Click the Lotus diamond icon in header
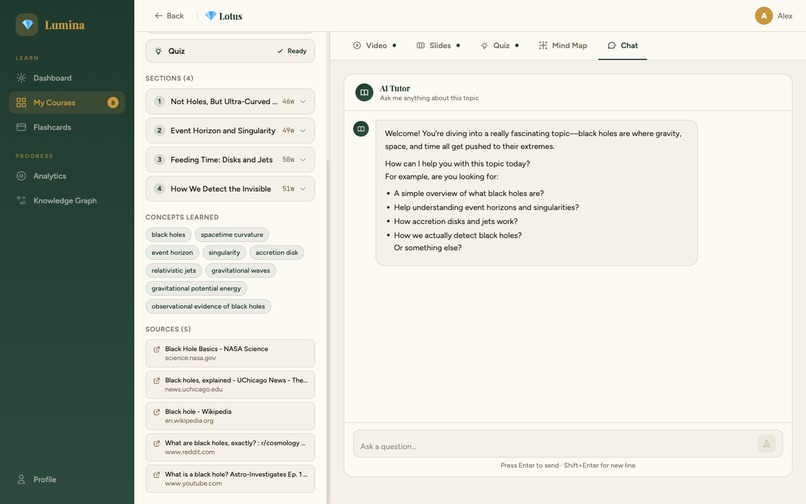 [x=210, y=16]
